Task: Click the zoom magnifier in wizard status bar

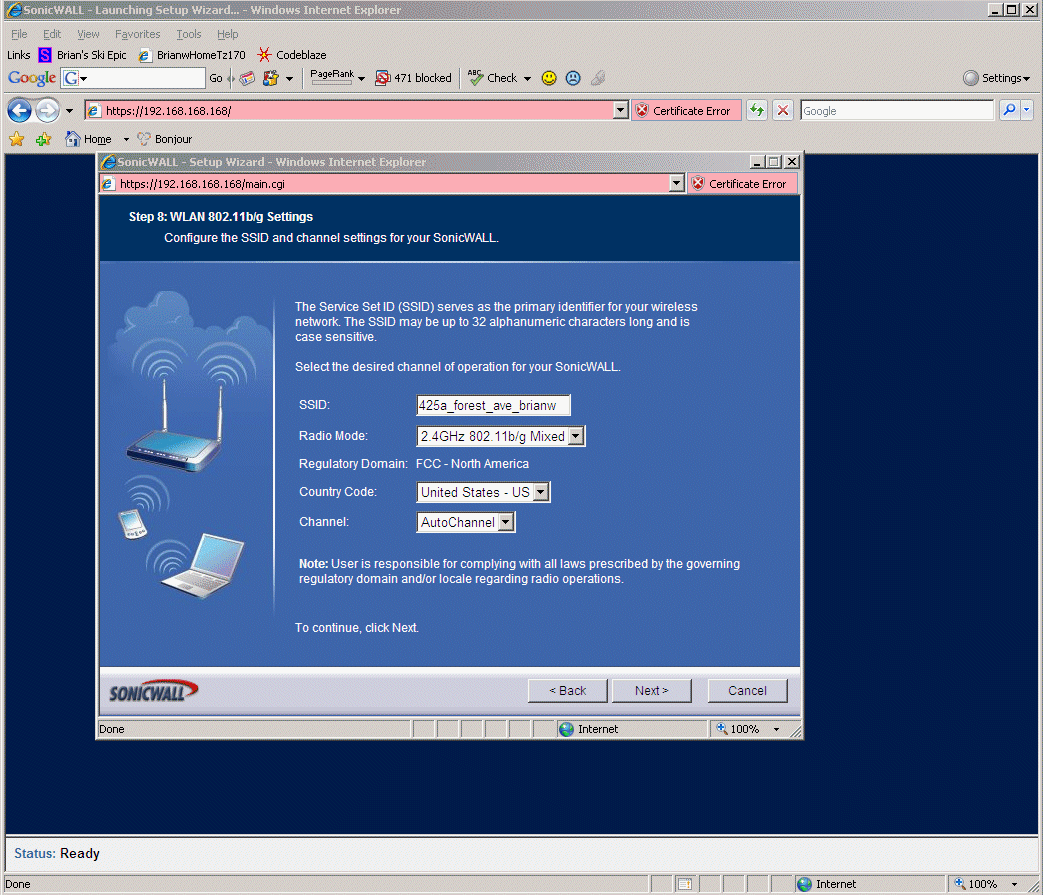Action: pyautogui.click(x=721, y=729)
